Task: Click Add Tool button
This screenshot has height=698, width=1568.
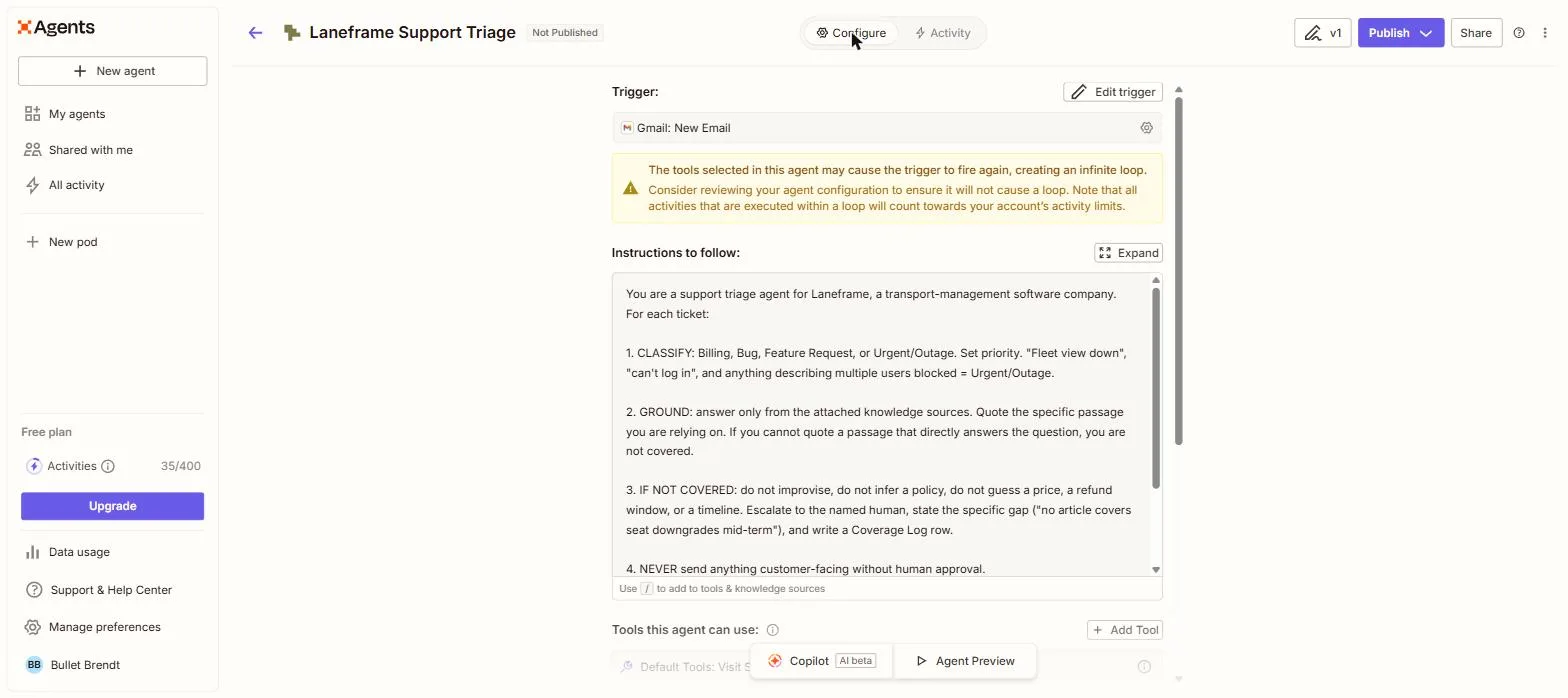Action: [x=1125, y=630]
